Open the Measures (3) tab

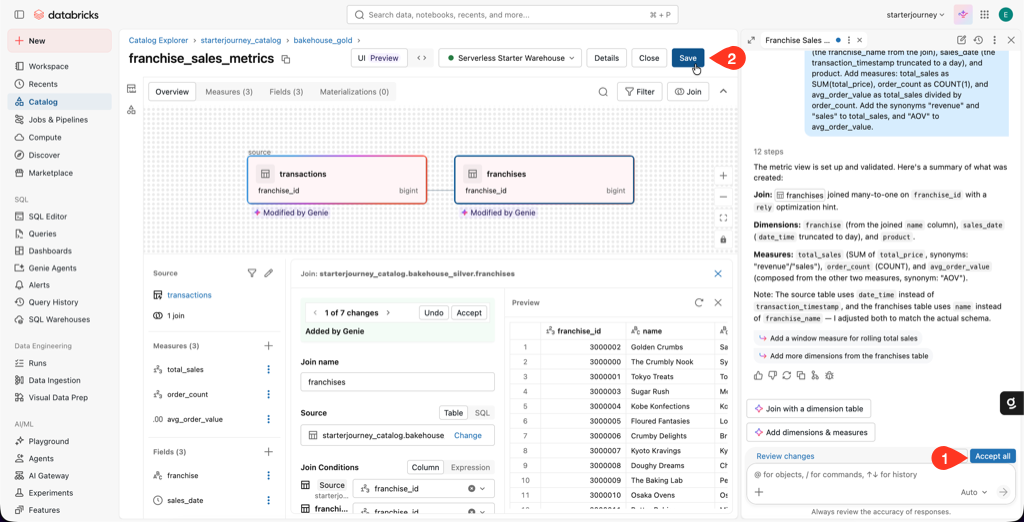coord(229,92)
